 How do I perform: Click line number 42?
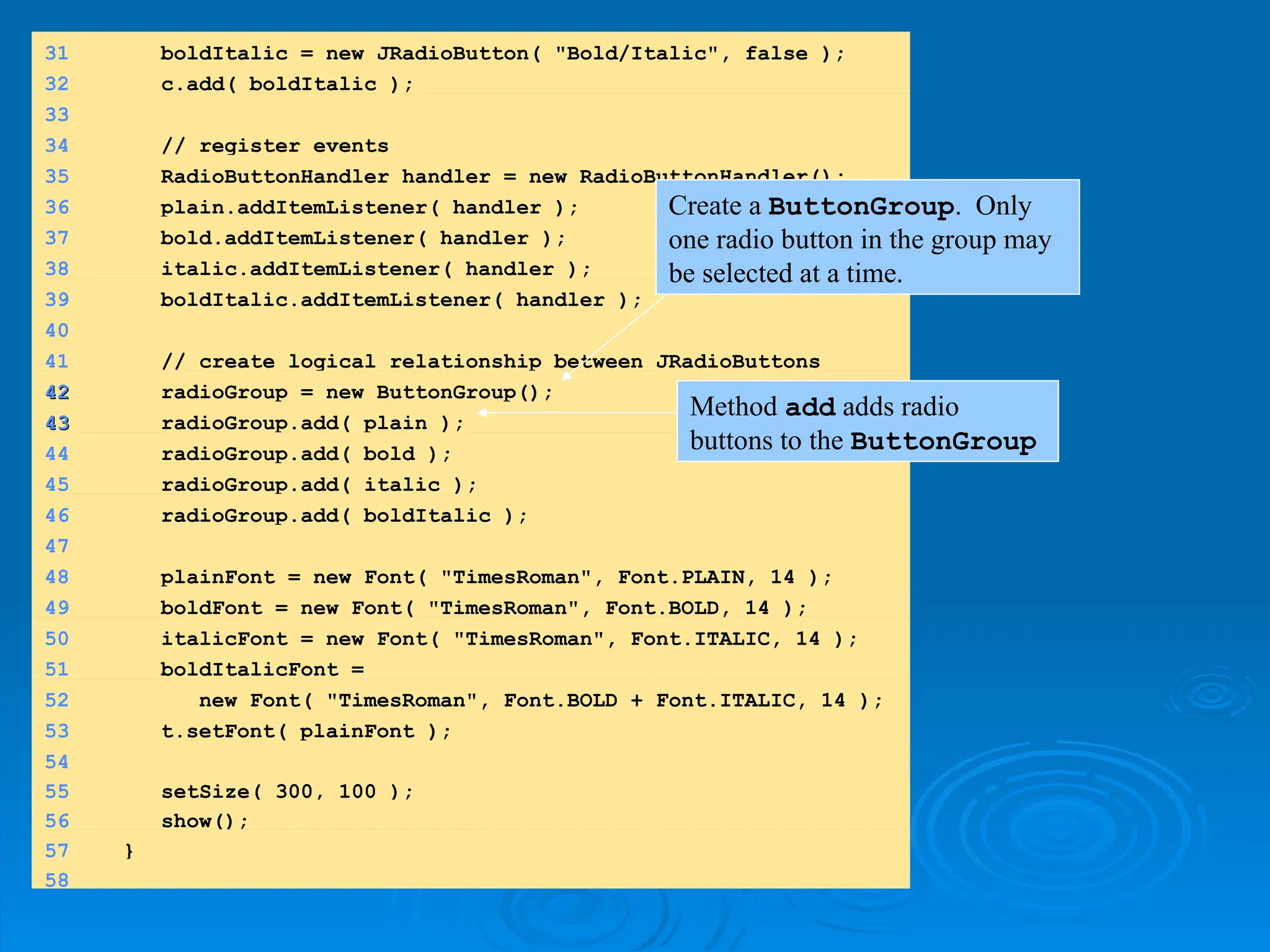tap(57, 392)
